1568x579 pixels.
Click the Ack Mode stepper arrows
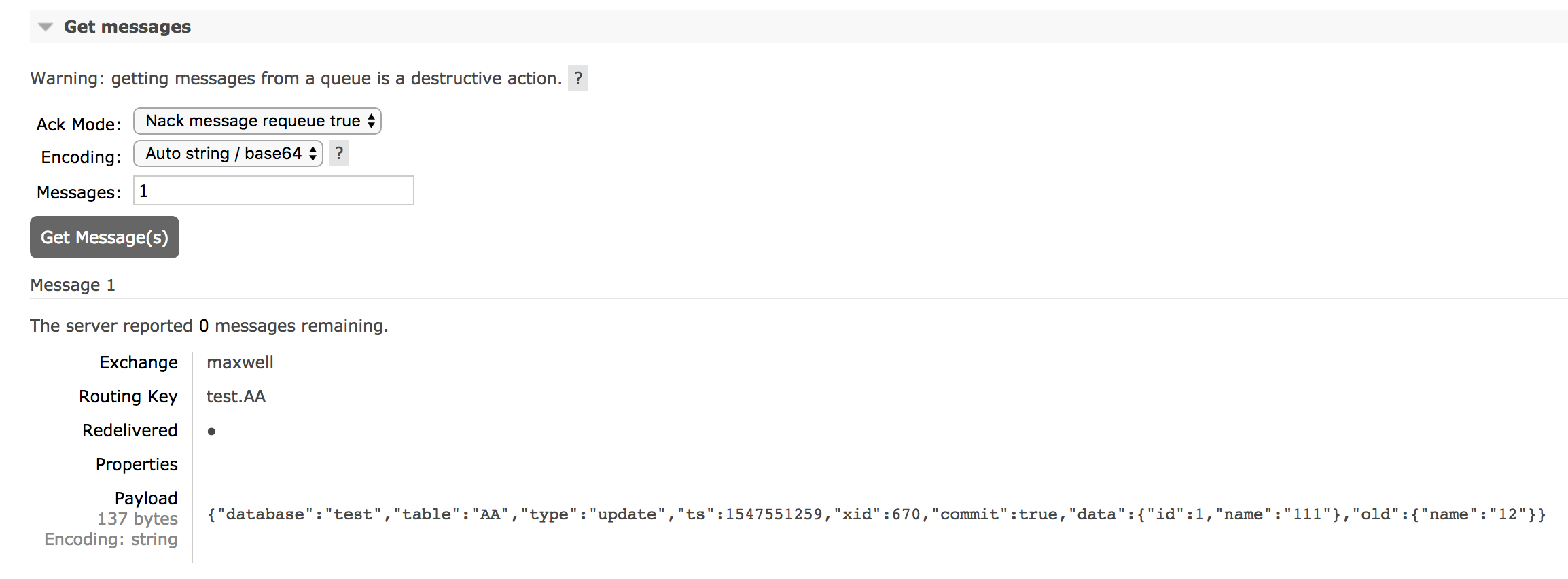coord(372,121)
